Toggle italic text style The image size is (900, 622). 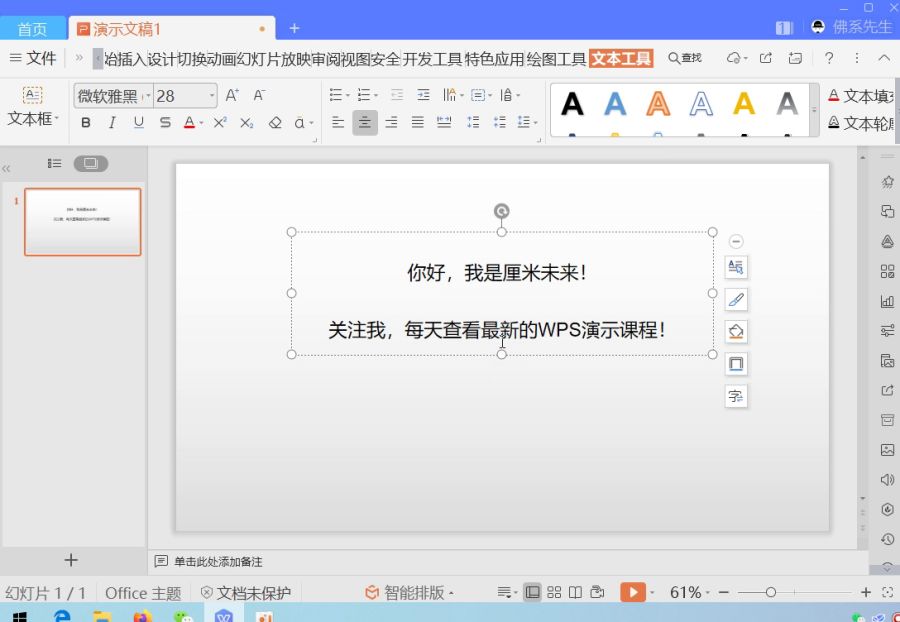pyautogui.click(x=112, y=123)
